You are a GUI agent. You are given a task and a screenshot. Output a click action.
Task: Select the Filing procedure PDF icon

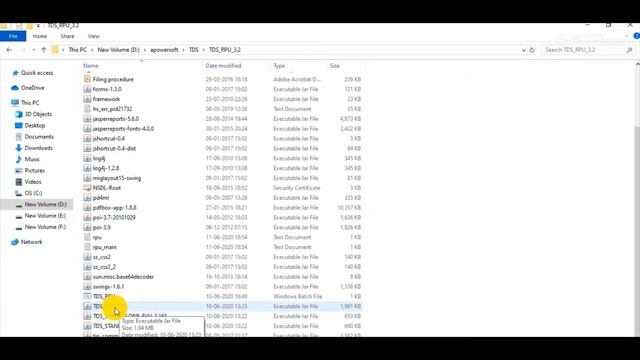87,79
